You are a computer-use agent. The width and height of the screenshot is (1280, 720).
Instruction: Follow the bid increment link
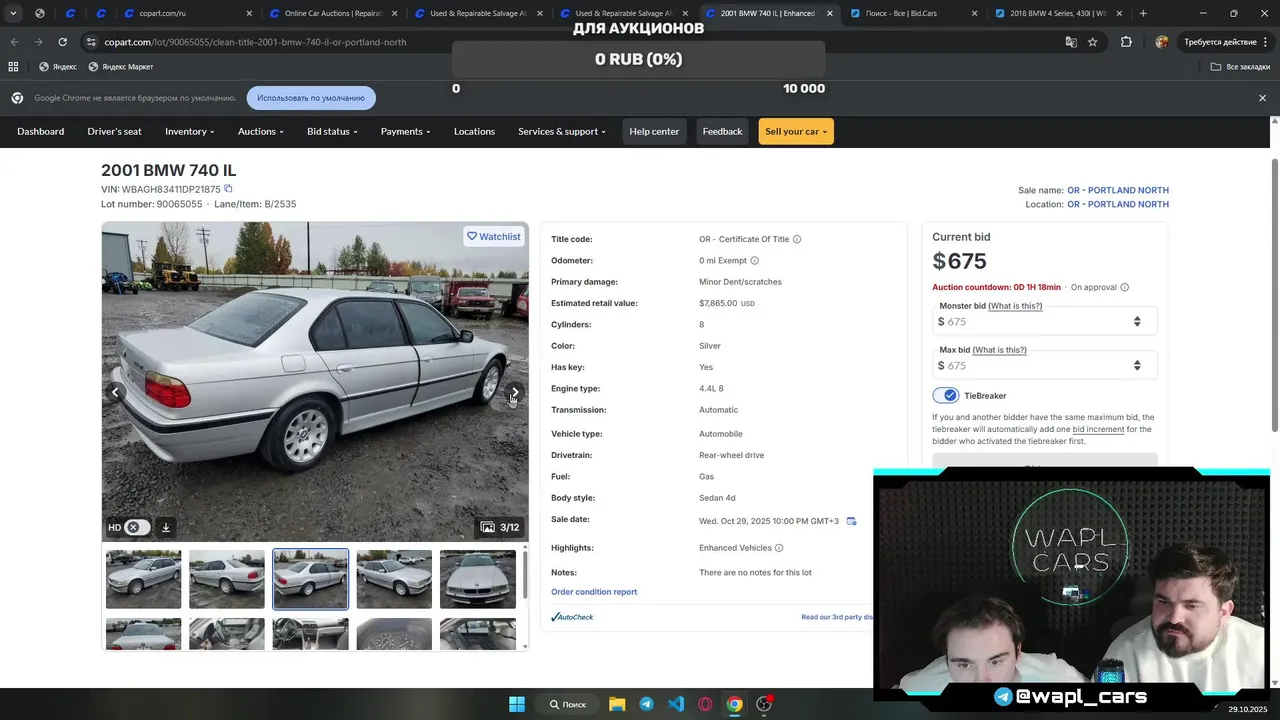pos(1098,429)
